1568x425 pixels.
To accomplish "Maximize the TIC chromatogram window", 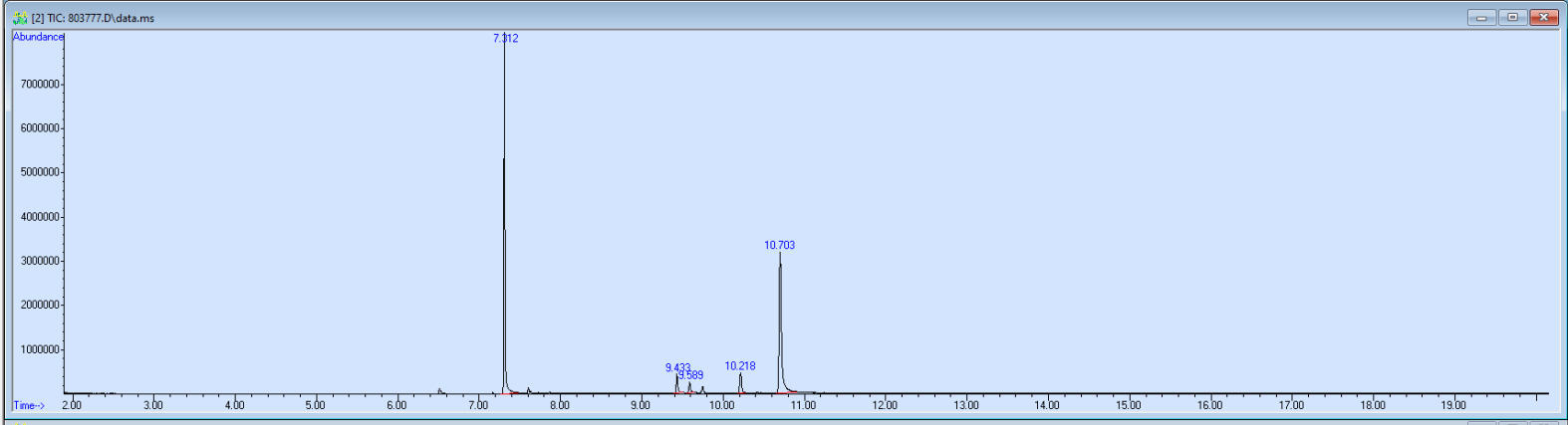I will 1512,17.
